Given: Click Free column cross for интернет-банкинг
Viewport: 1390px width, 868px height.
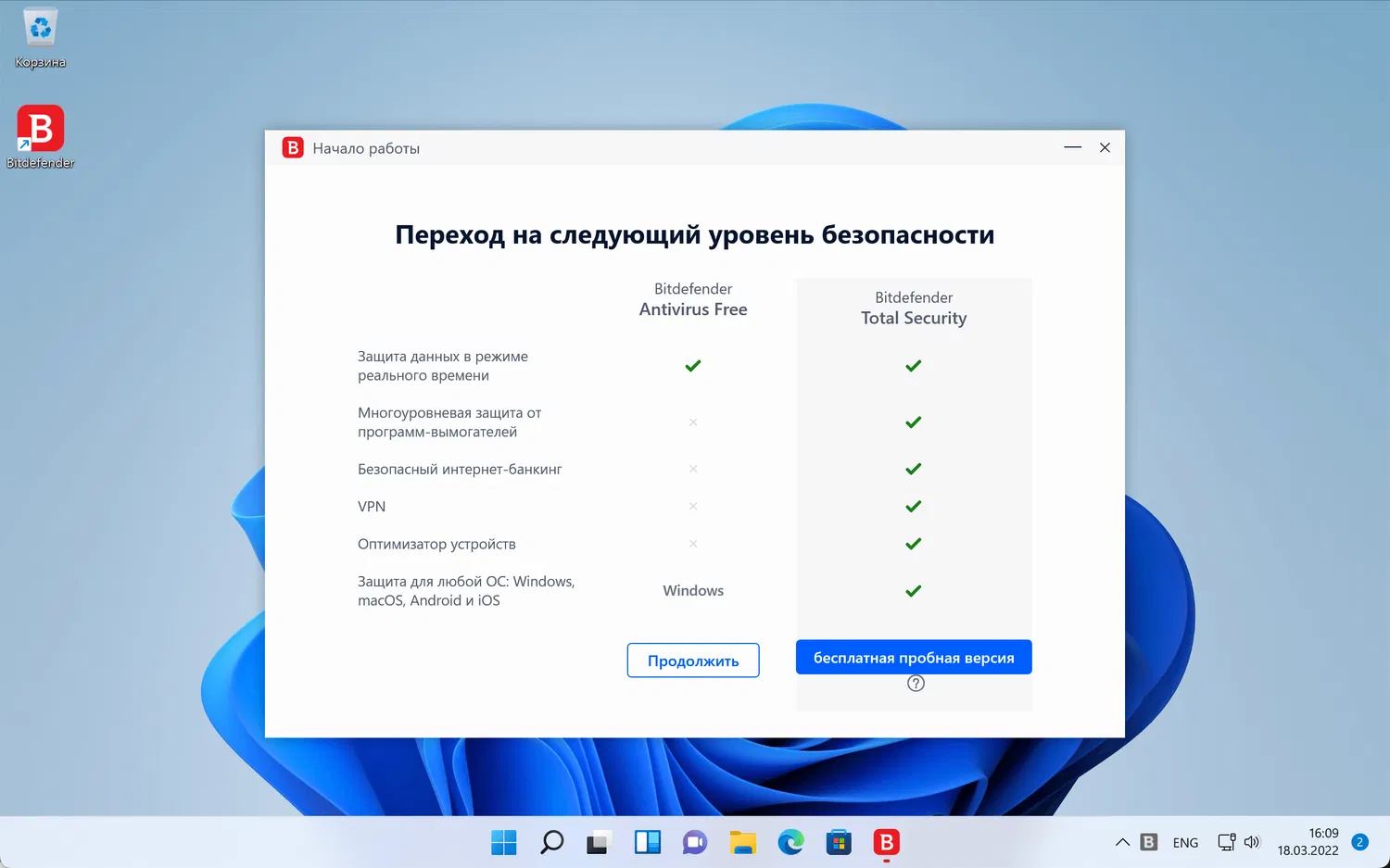Looking at the screenshot, I should 693,469.
